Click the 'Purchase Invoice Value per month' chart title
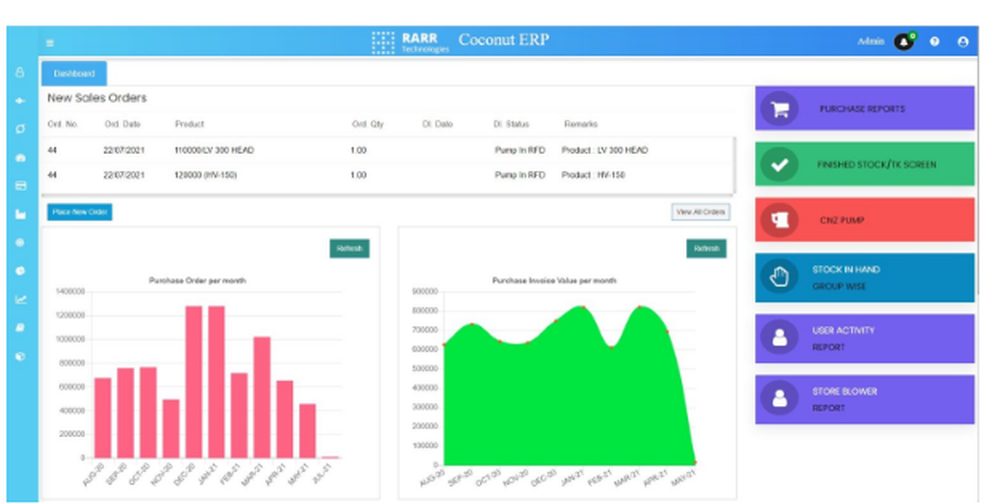The height and width of the screenshot is (504, 1000). point(554,280)
